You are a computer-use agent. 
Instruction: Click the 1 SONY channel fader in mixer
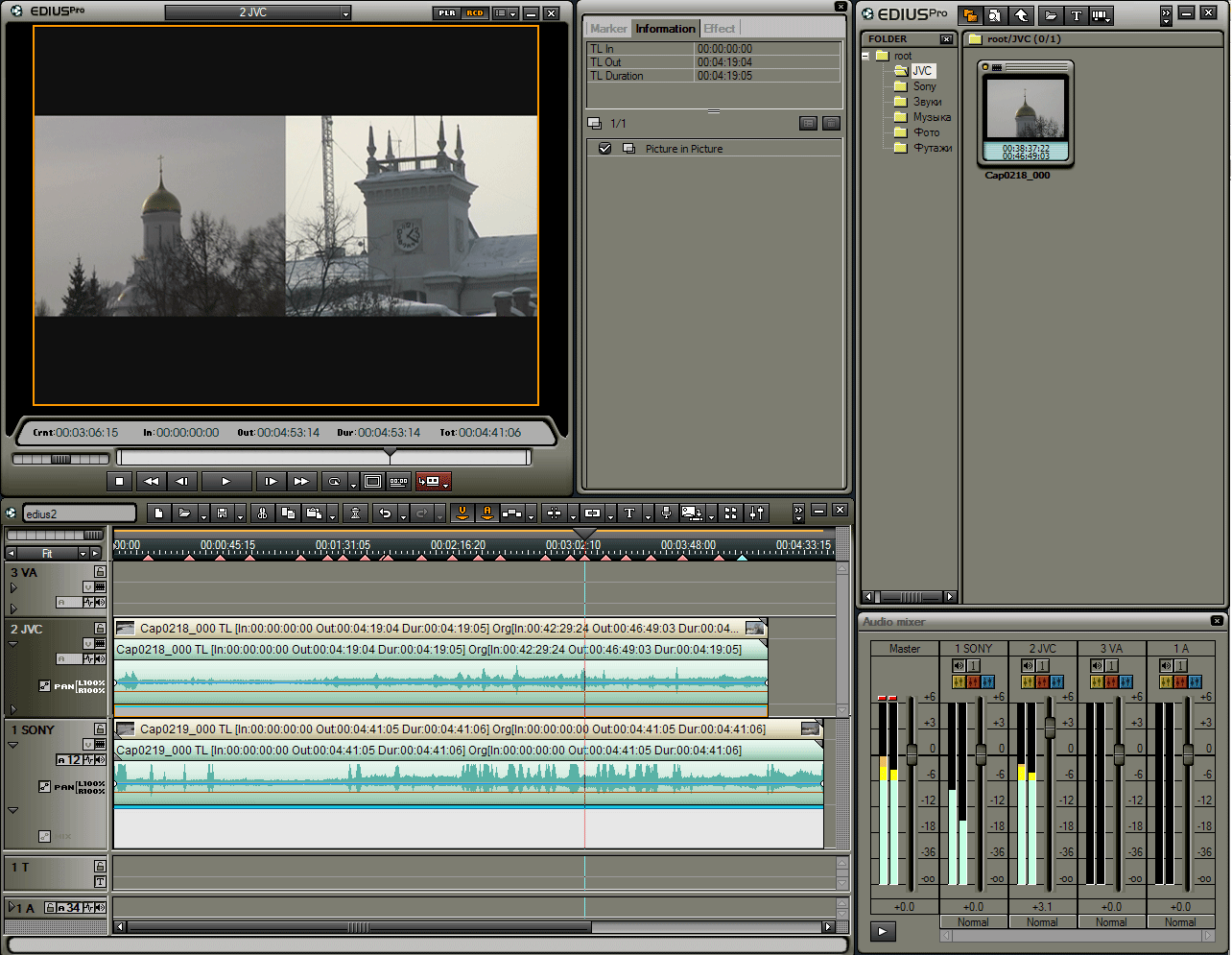[x=981, y=754]
